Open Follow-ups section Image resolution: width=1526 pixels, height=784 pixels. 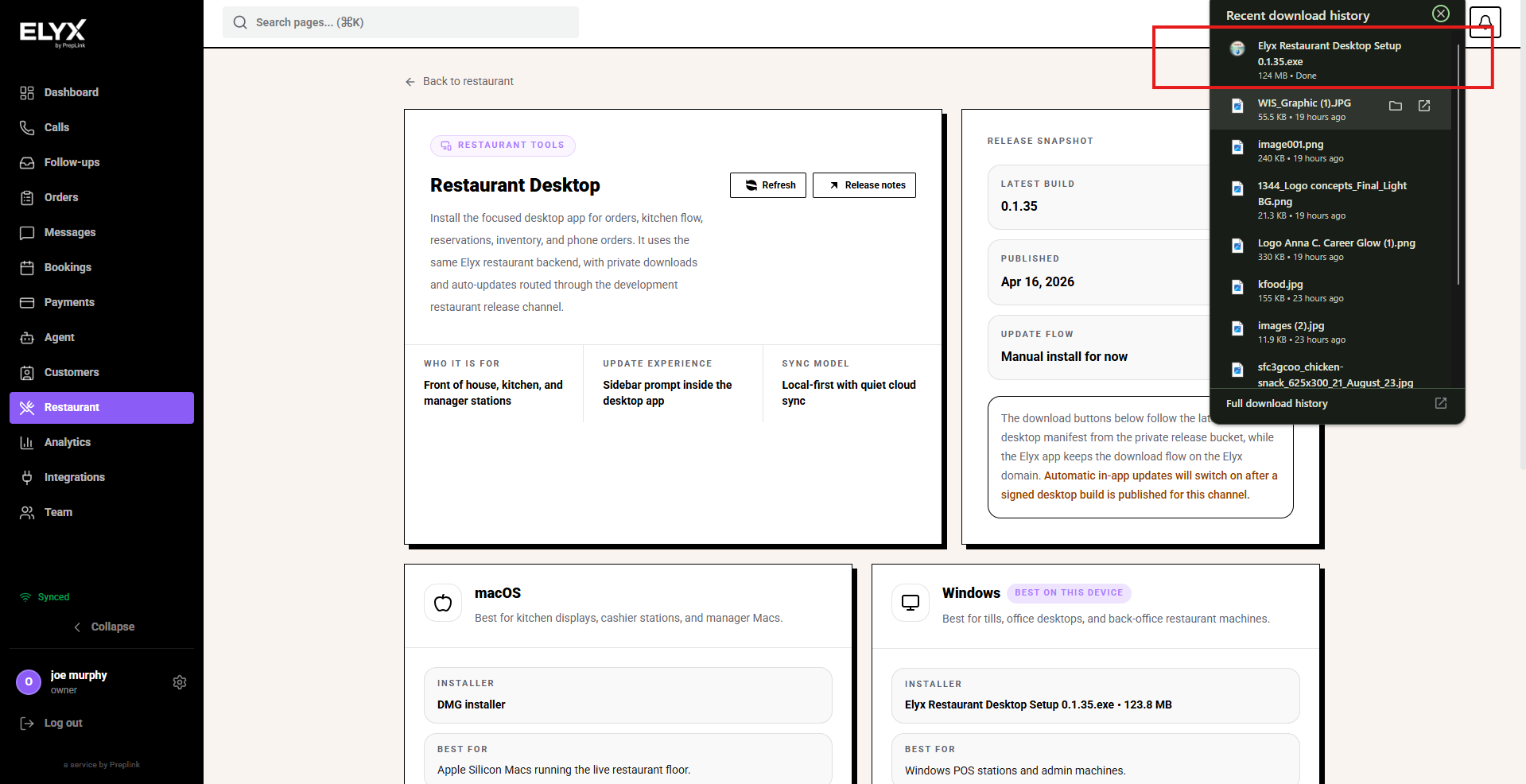pos(102,162)
